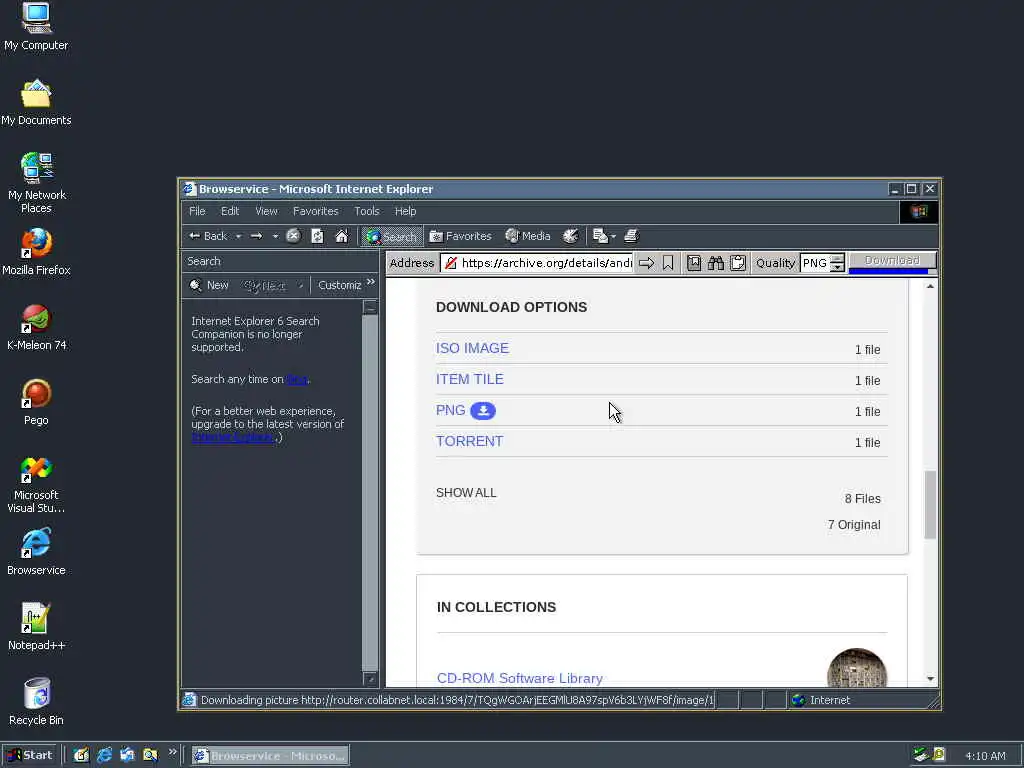Click the Internet Explorer quick launch icon

point(104,756)
